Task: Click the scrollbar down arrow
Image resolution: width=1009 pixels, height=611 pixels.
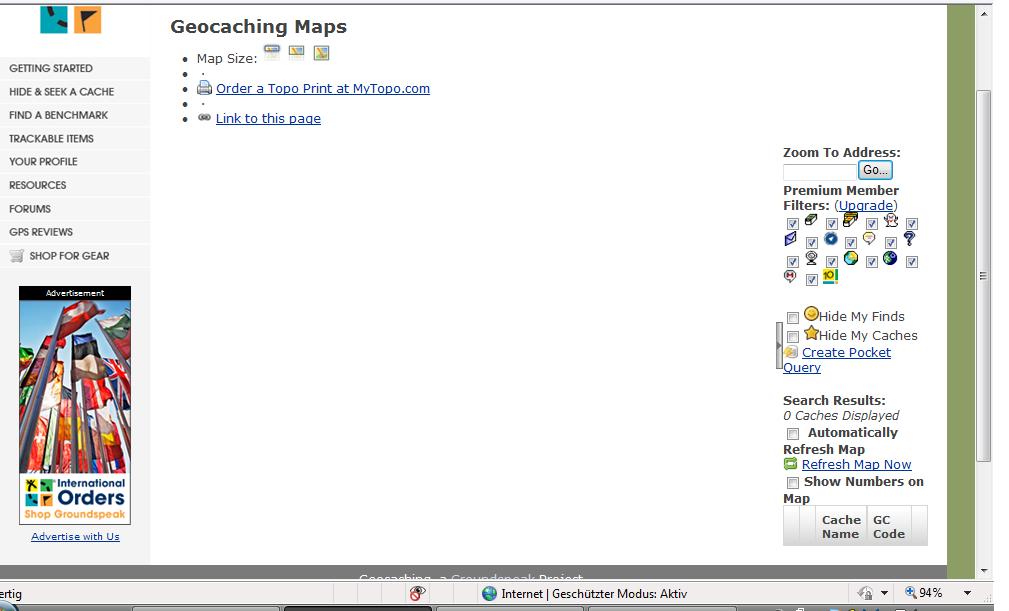Action: click(984, 570)
